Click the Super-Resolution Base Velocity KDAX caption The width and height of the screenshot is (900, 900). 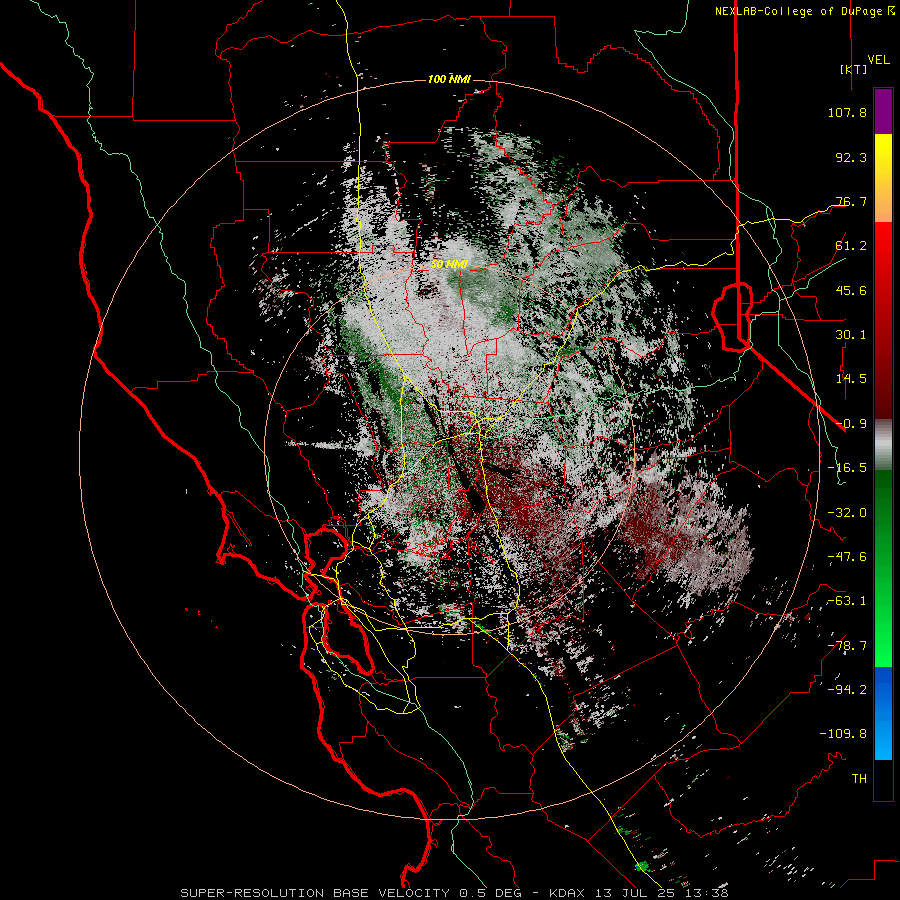coord(455,893)
